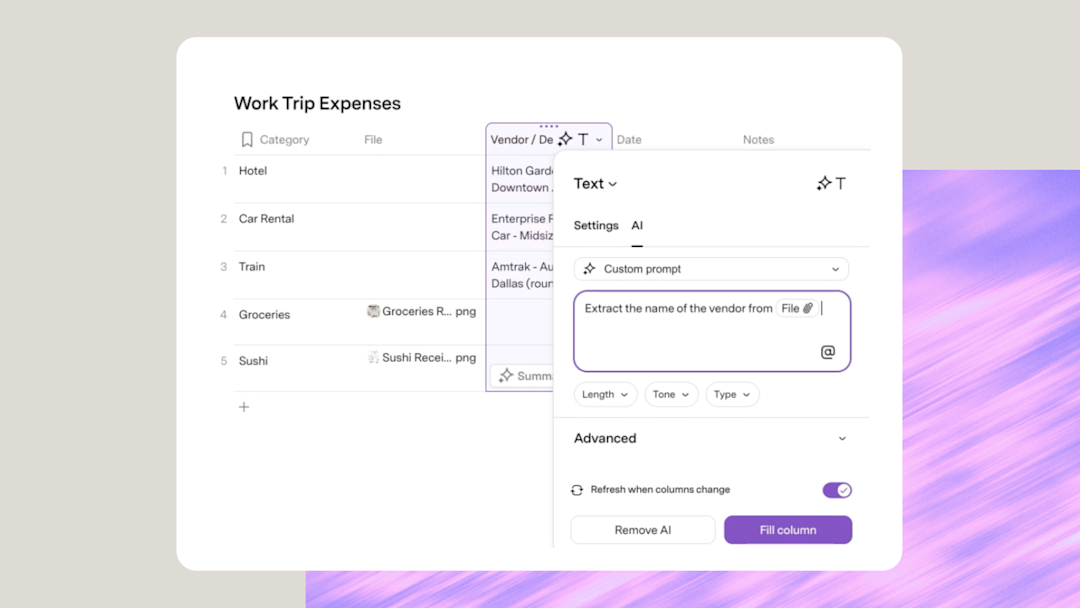The width and height of the screenshot is (1080, 608).
Task: Click the refresh icon beside Refresh when columns change
Action: (x=577, y=490)
